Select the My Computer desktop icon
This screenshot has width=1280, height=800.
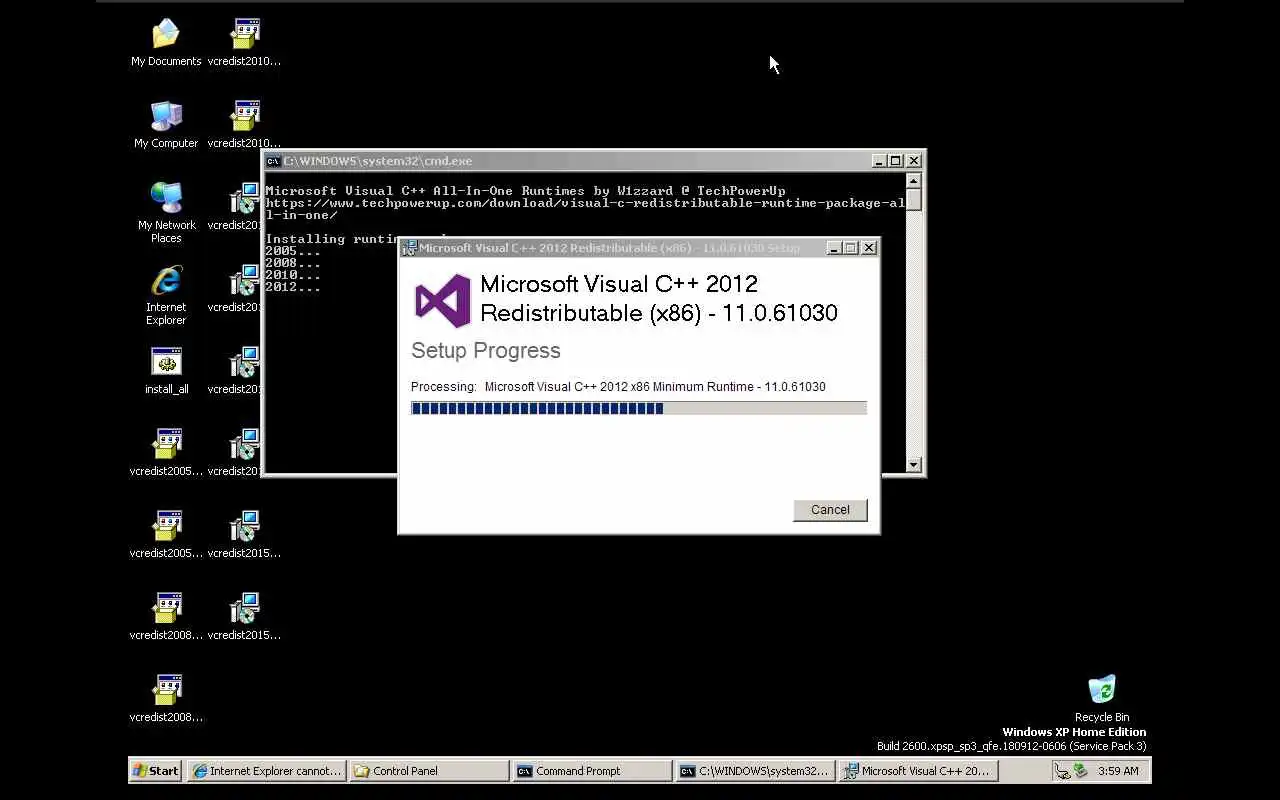[166, 124]
